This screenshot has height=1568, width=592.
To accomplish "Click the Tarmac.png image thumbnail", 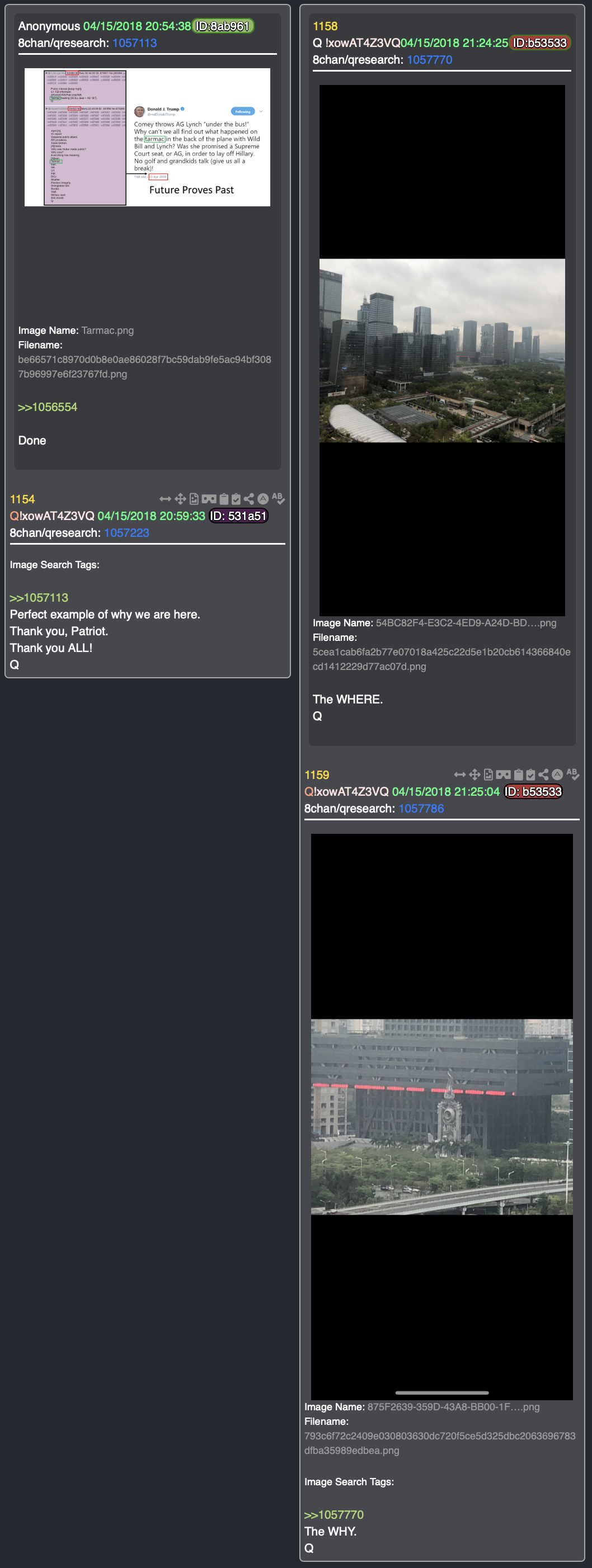I will (147, 137).
